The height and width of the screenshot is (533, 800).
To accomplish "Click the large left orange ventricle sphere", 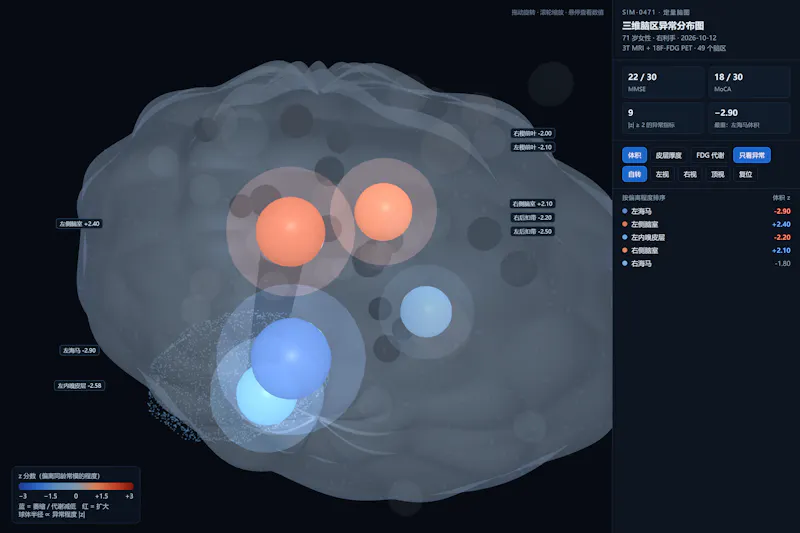I will (x=290, y=232).
